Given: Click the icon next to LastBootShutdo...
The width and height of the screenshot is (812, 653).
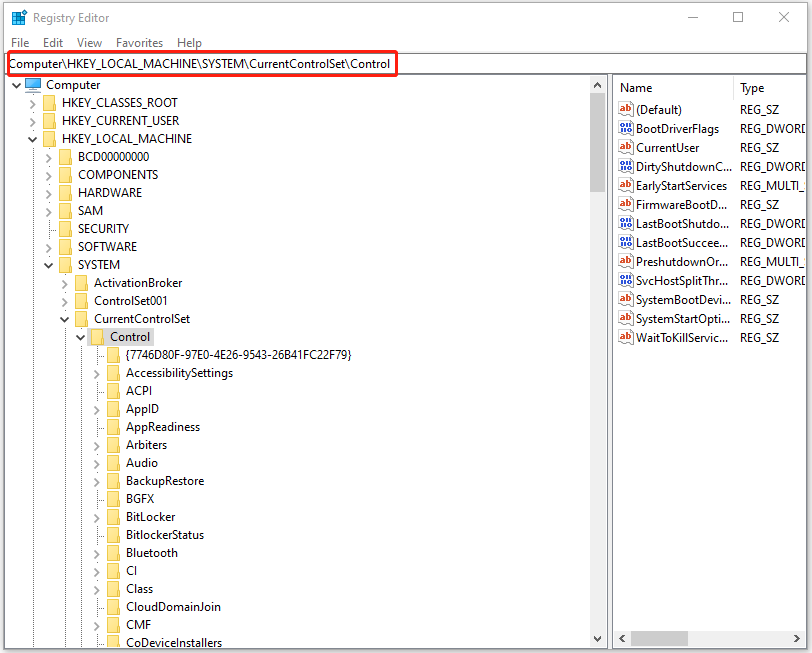Looking at the screenshot, I should coord(626,224).
